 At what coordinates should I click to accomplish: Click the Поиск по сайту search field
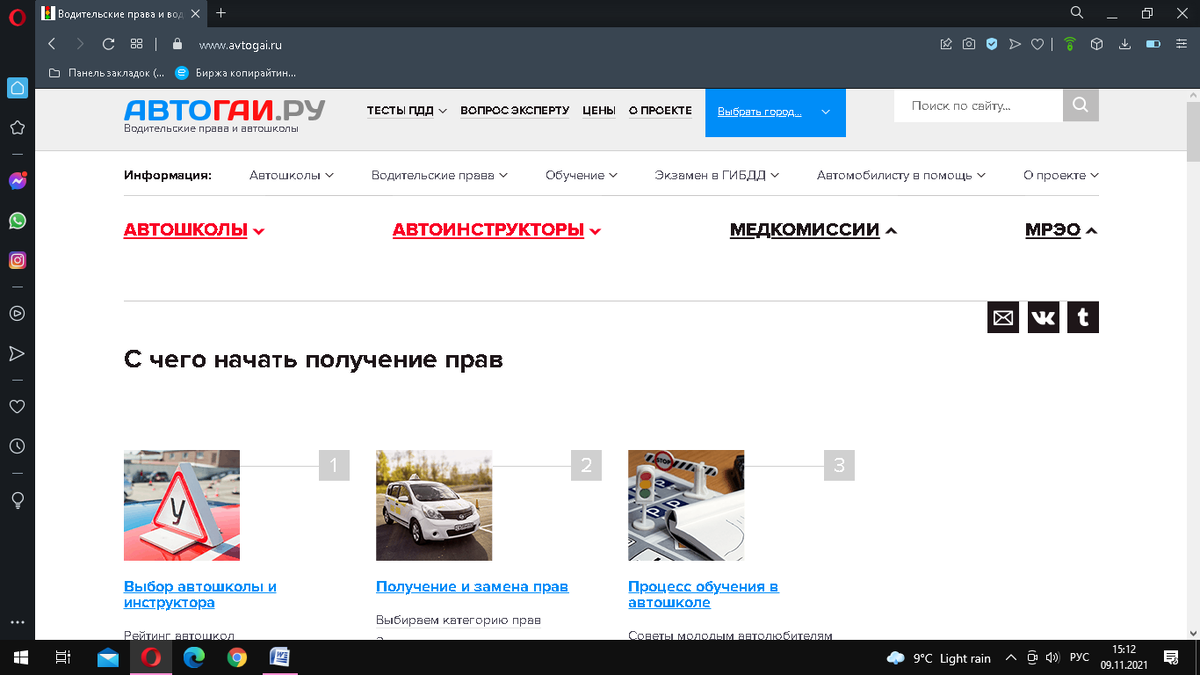(978, 105)
